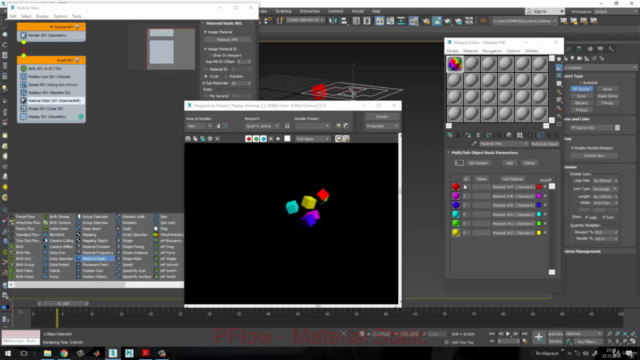Toggle the AutoGrid checkbox
This screenshot has height=360, width=640.
point(580,82)
